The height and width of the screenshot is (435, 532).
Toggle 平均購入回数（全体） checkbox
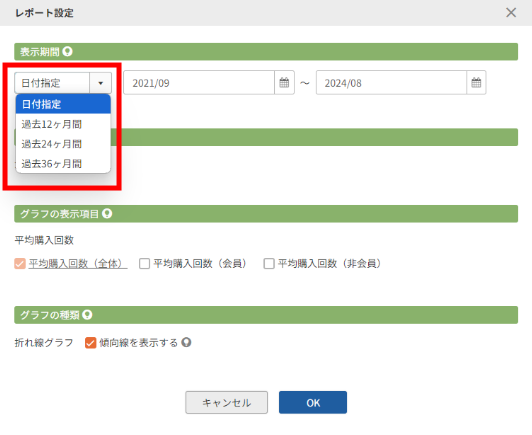click(20, 263)
